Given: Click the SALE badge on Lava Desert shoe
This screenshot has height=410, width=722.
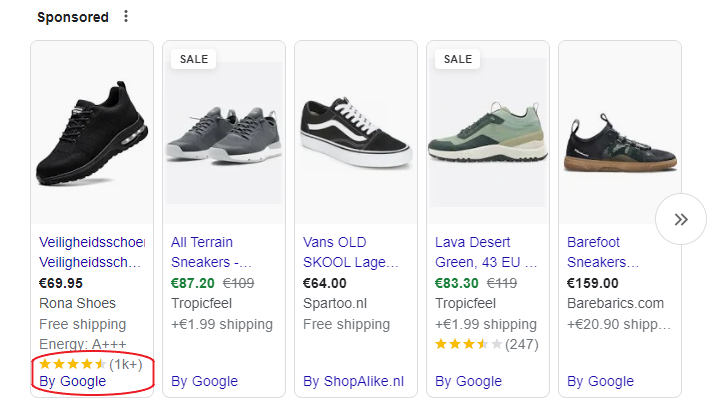Looking at the screenshot, I should (457, 59).
